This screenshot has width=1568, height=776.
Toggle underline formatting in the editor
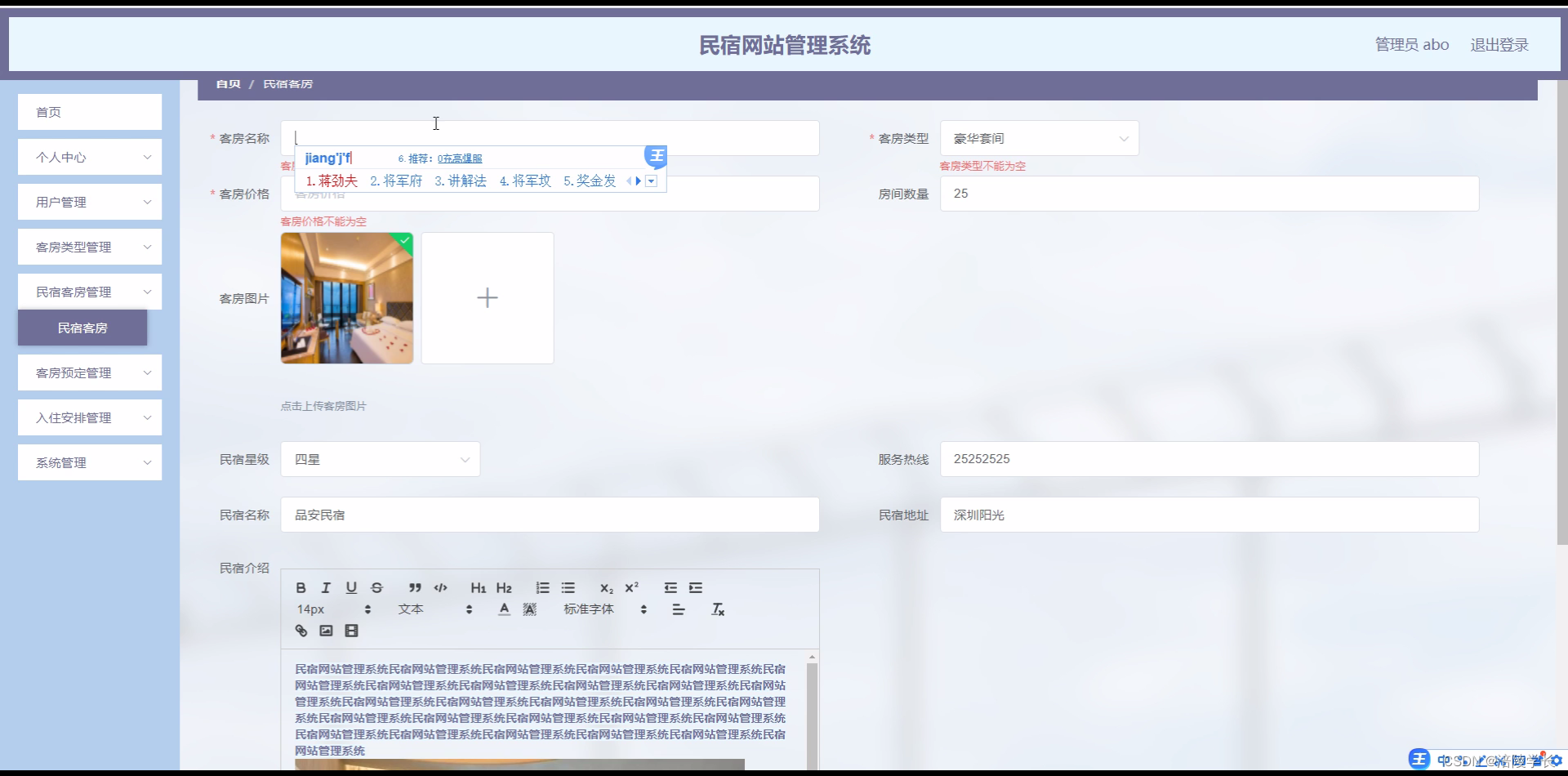tap(351, 587)
